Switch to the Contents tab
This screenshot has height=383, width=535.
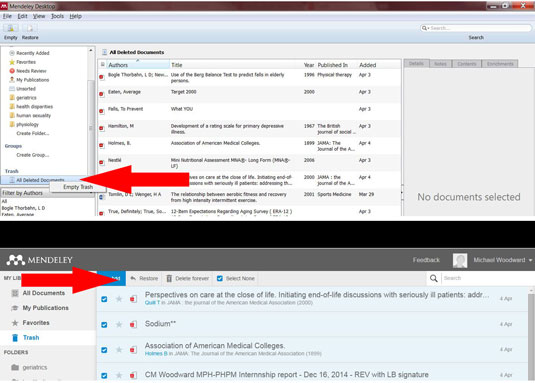tap(466, 63)
